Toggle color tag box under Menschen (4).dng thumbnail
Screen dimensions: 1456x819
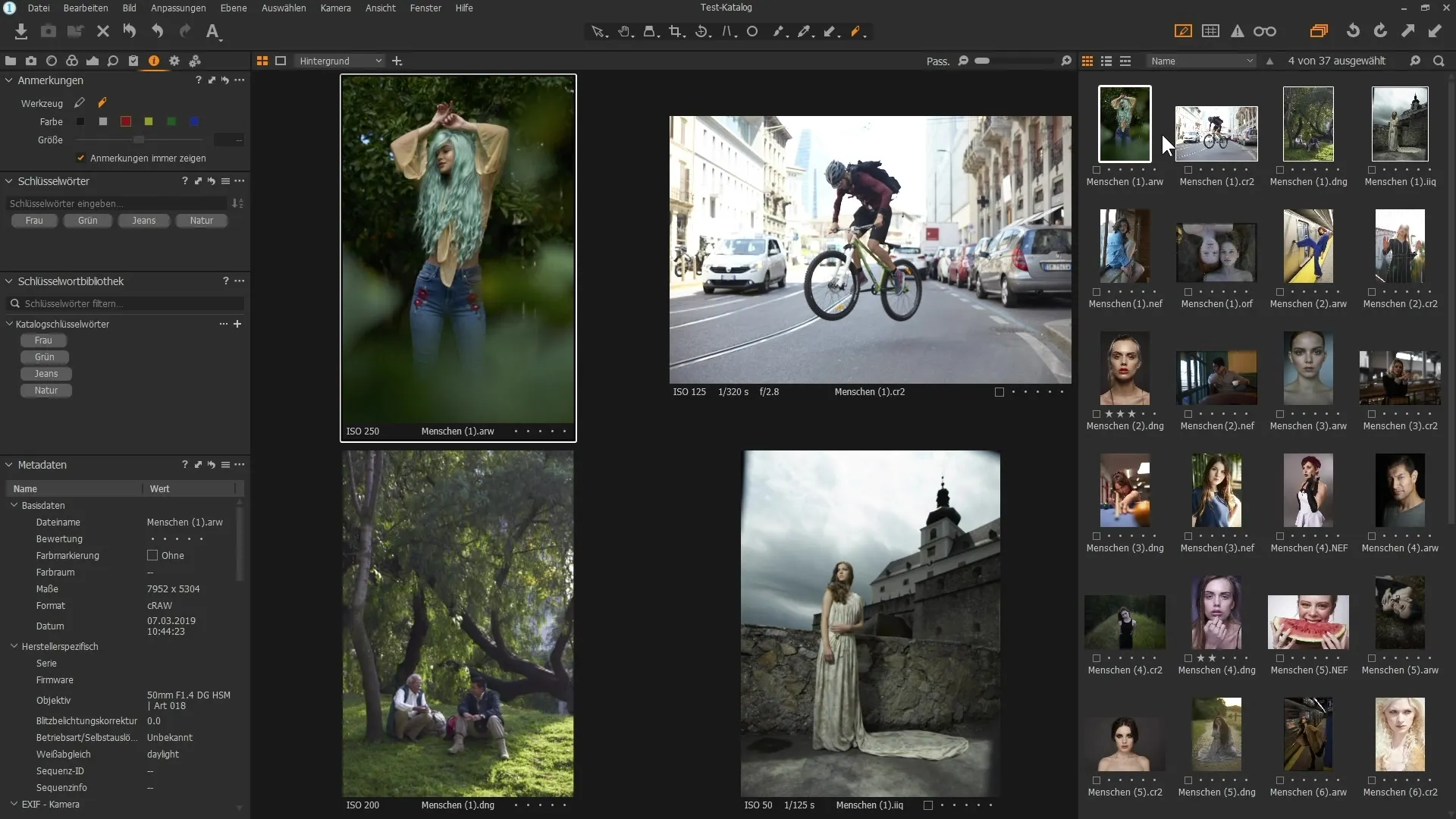[1188, 658]
